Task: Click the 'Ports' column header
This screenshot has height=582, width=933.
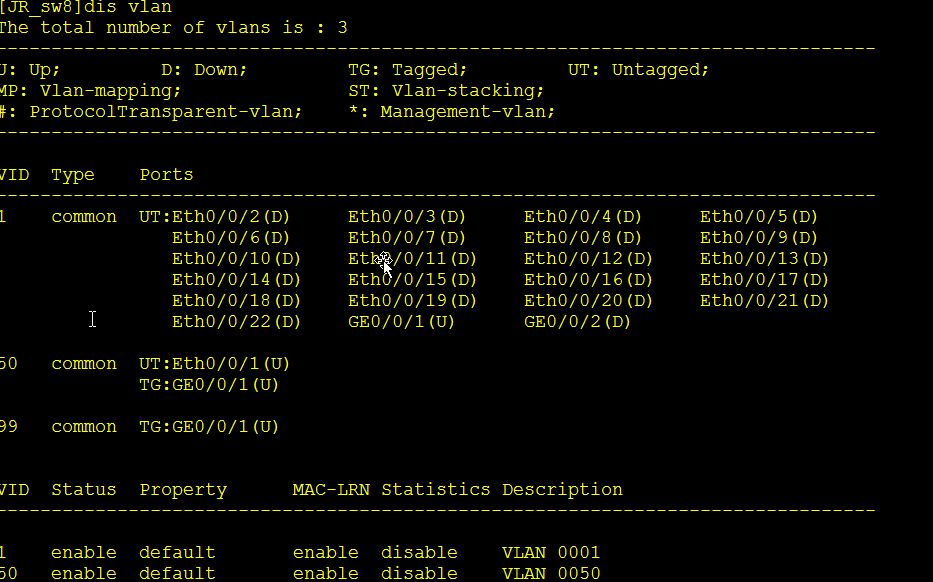Action: (x=166, y=175)
